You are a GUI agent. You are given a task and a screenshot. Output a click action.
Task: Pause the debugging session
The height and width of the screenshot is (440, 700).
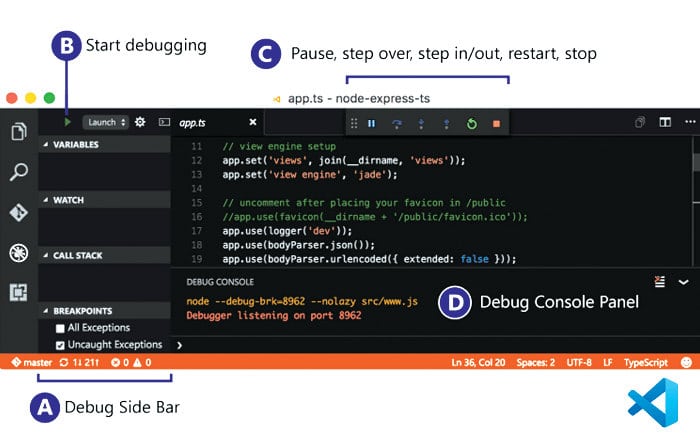(371, 123)
